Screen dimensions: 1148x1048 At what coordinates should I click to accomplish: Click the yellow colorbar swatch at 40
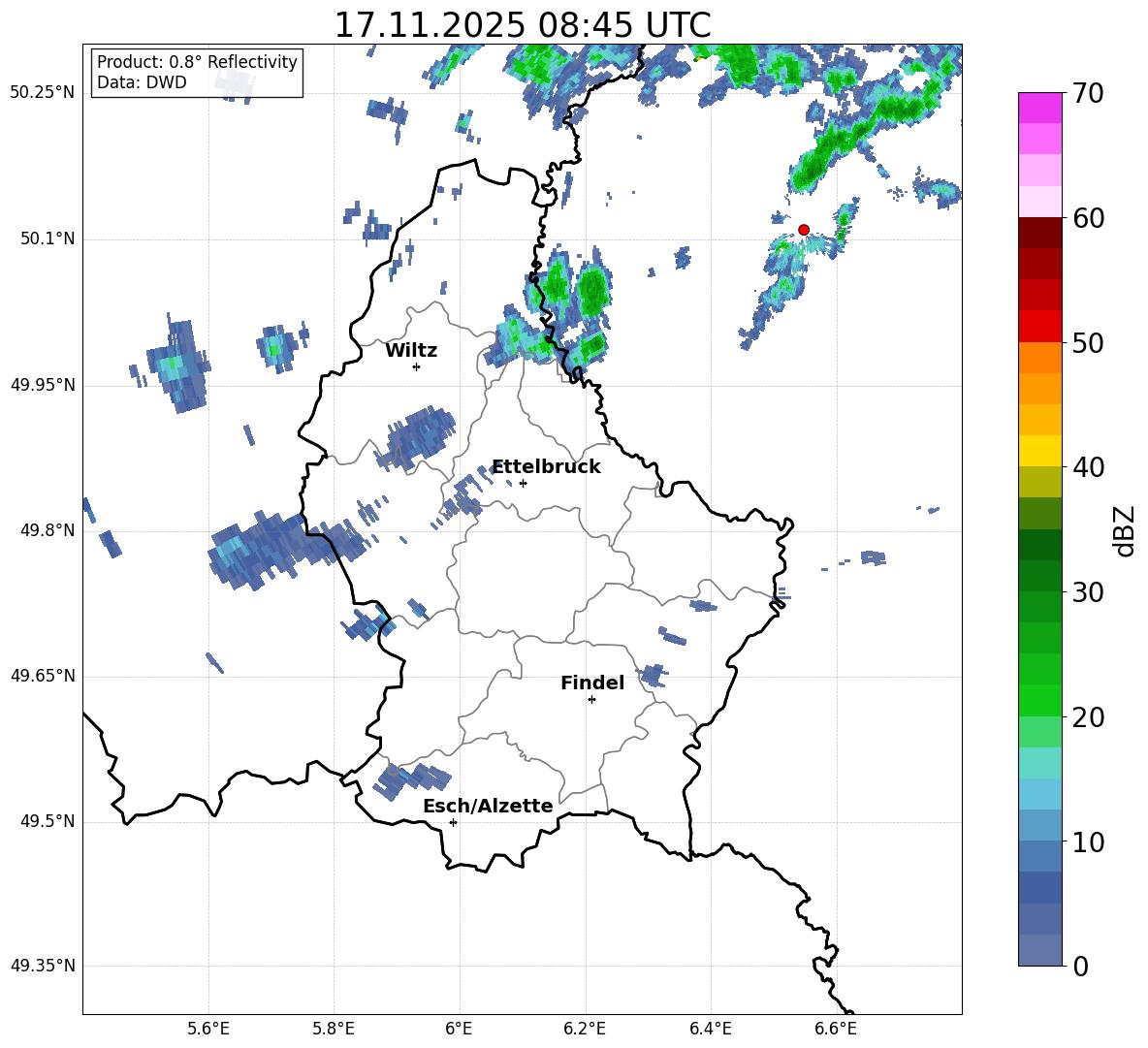tap(1040, 451)
